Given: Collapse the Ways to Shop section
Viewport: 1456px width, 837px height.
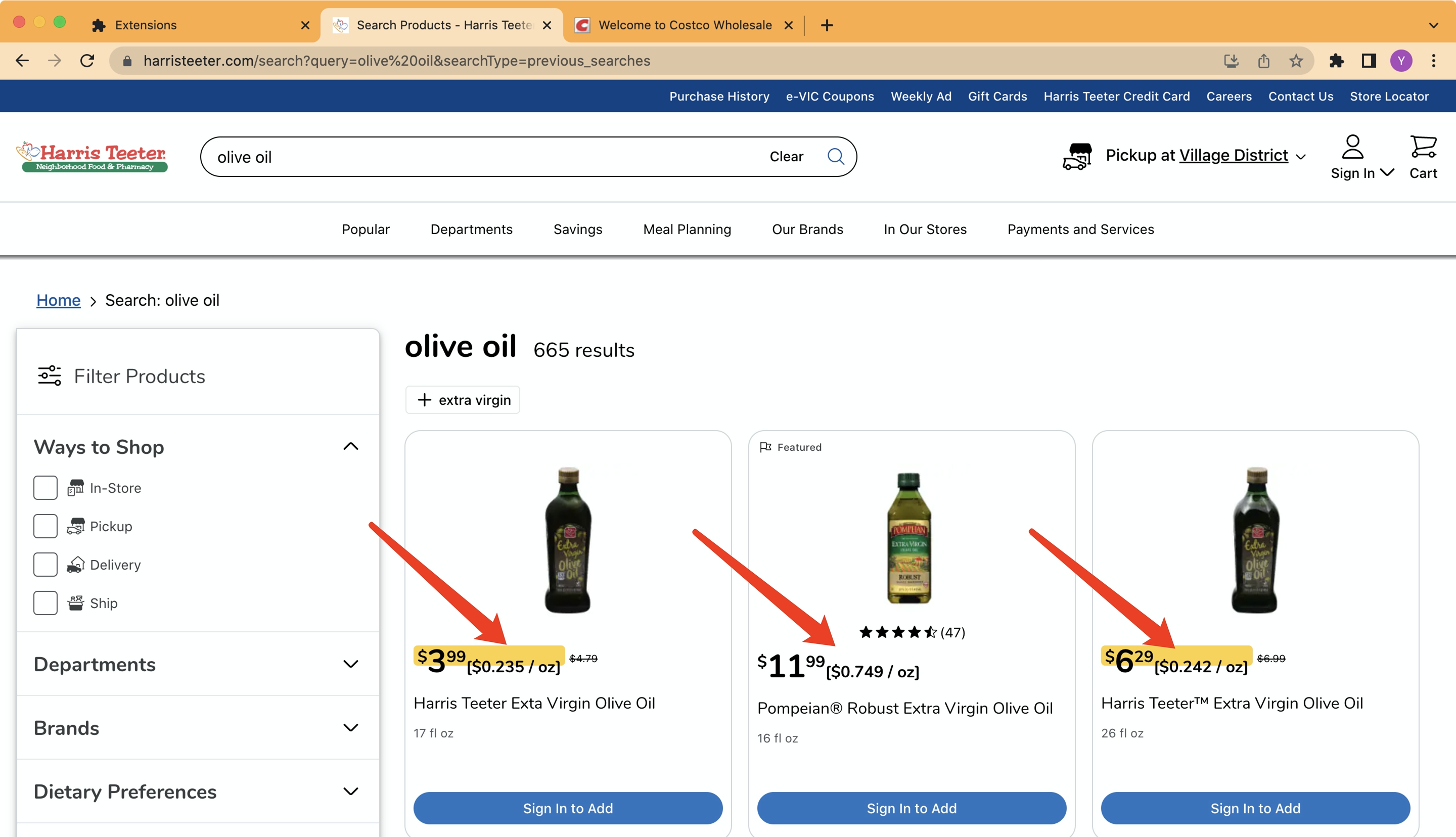Looking at the screenshot, I should pos(350,447).
